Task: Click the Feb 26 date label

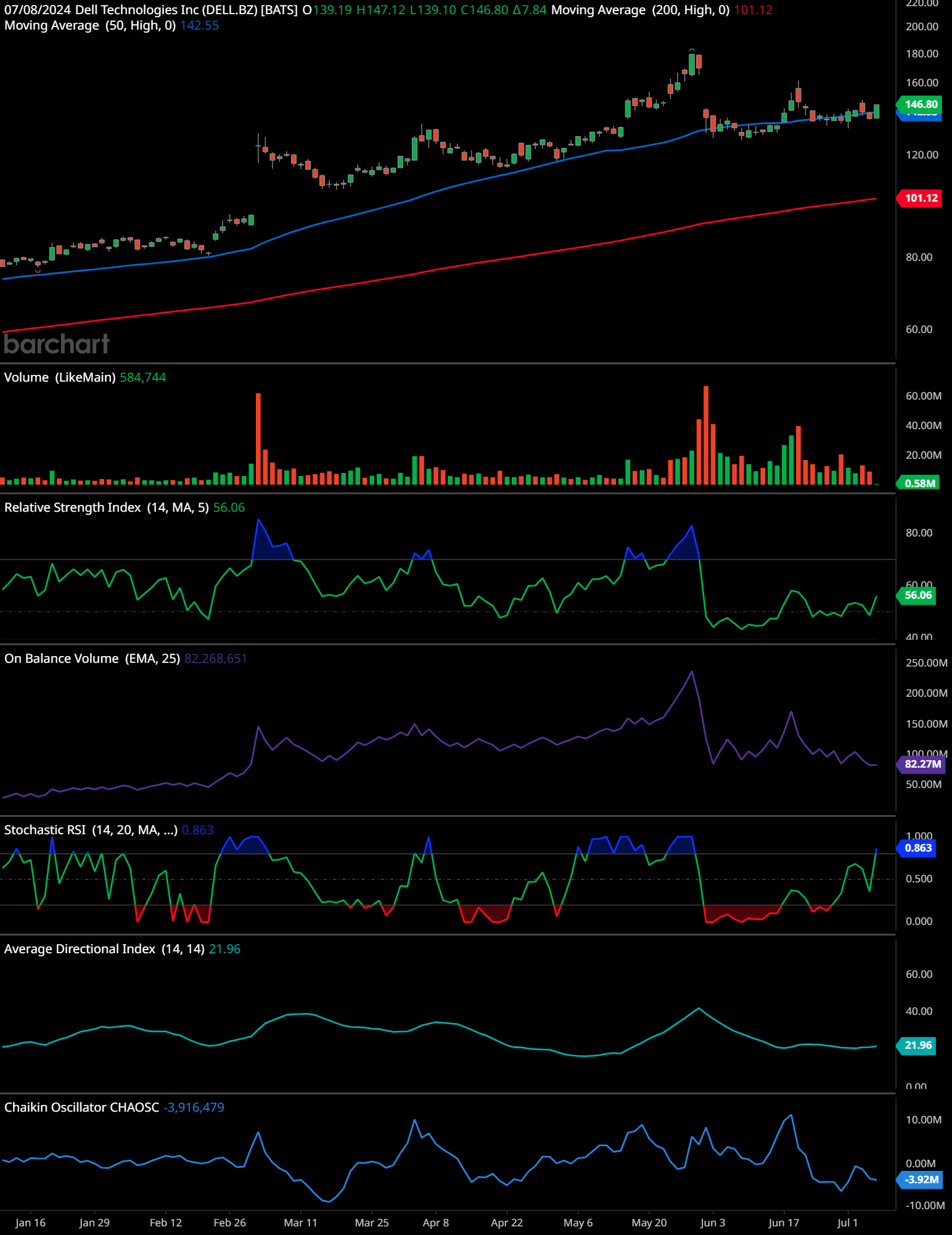Action: click(x=229, y=1223)
